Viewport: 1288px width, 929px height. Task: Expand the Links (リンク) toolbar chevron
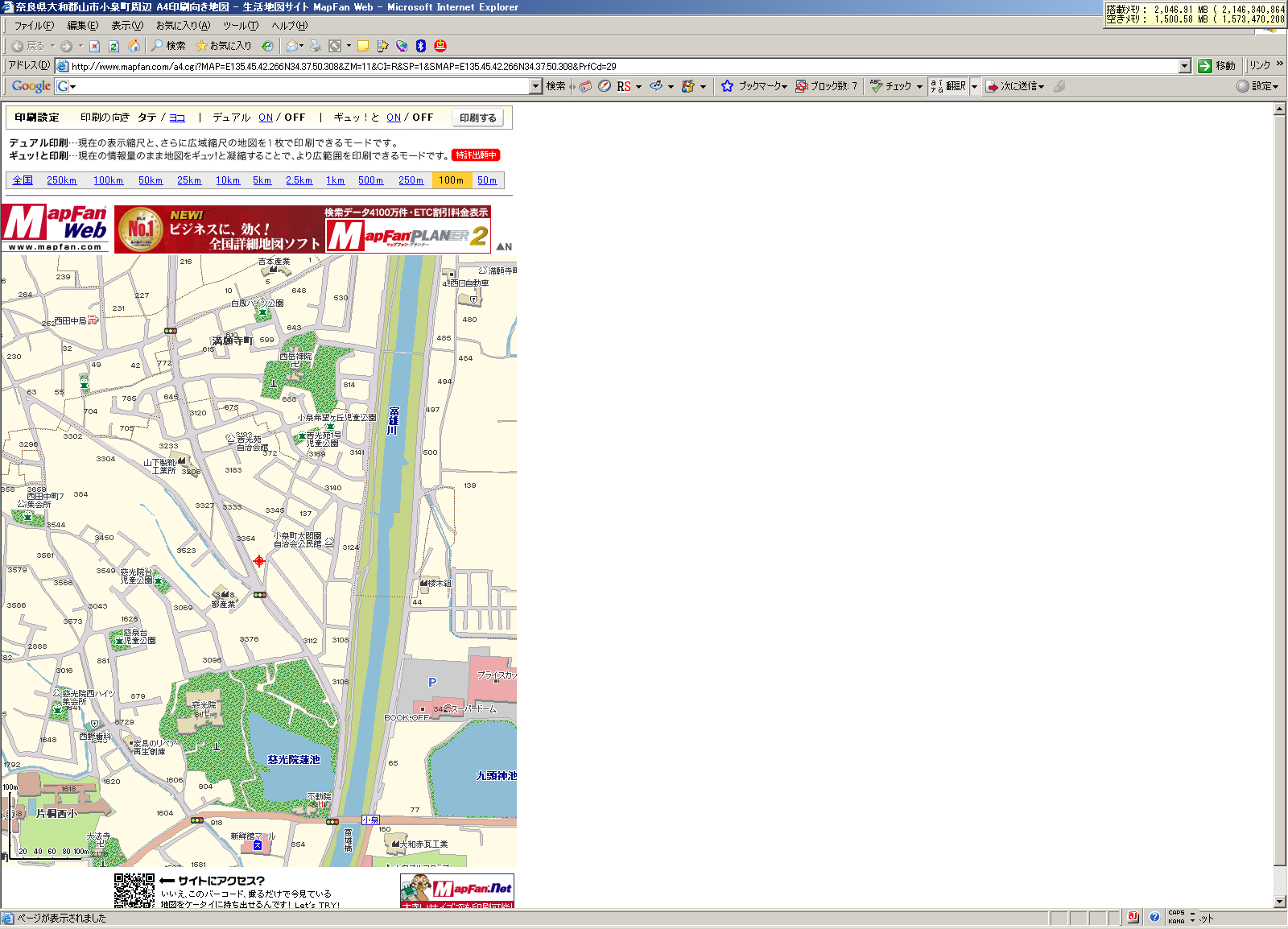(x=1280, y=64)
